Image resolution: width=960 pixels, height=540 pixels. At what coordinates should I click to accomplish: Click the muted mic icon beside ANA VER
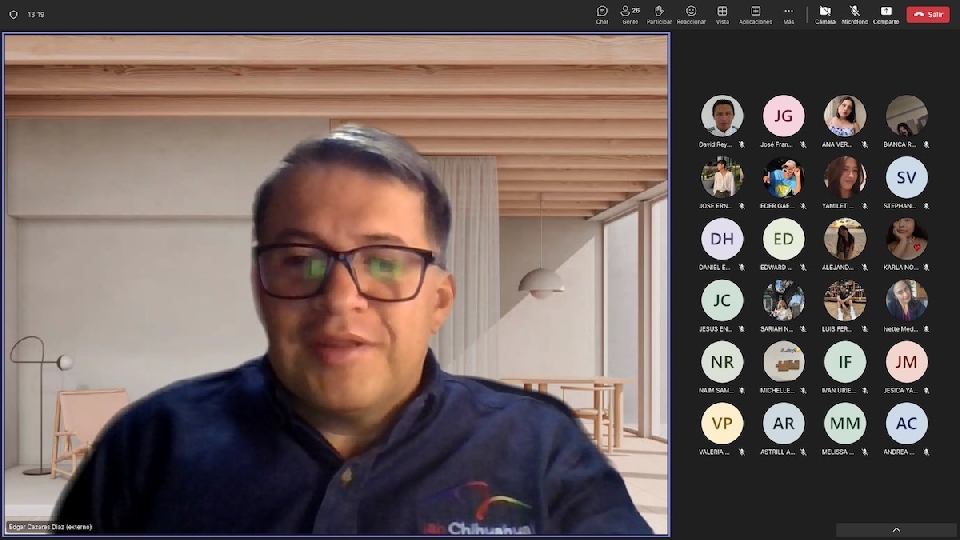[x=864, y=145]
